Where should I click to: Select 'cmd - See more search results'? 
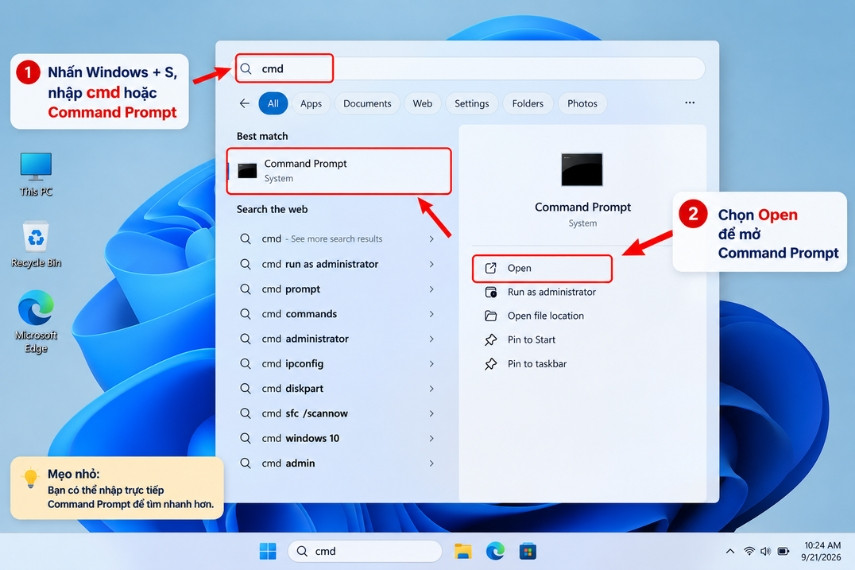pyautogui.click(x=338, y=239)
